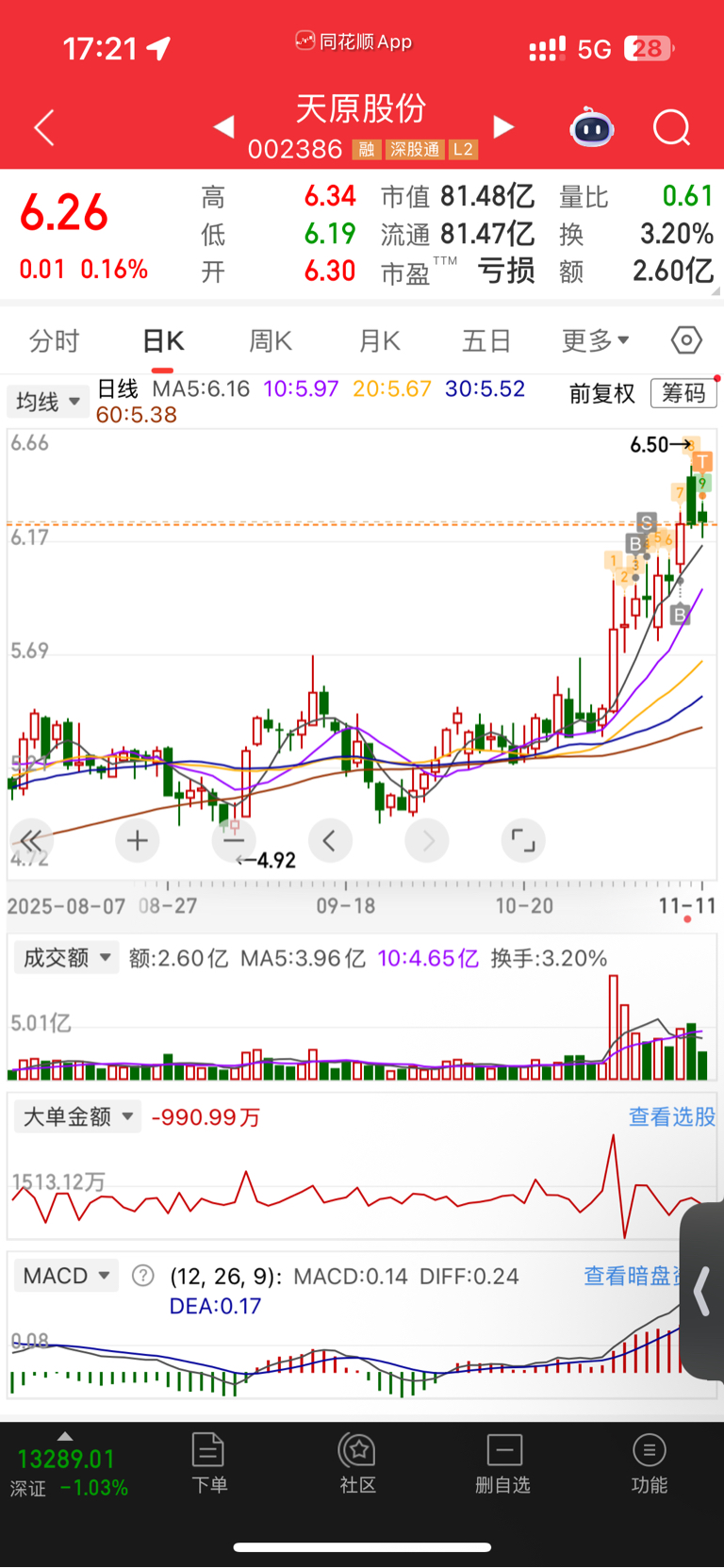
Task: Move chart right with the chevron button
Action: 427,840
